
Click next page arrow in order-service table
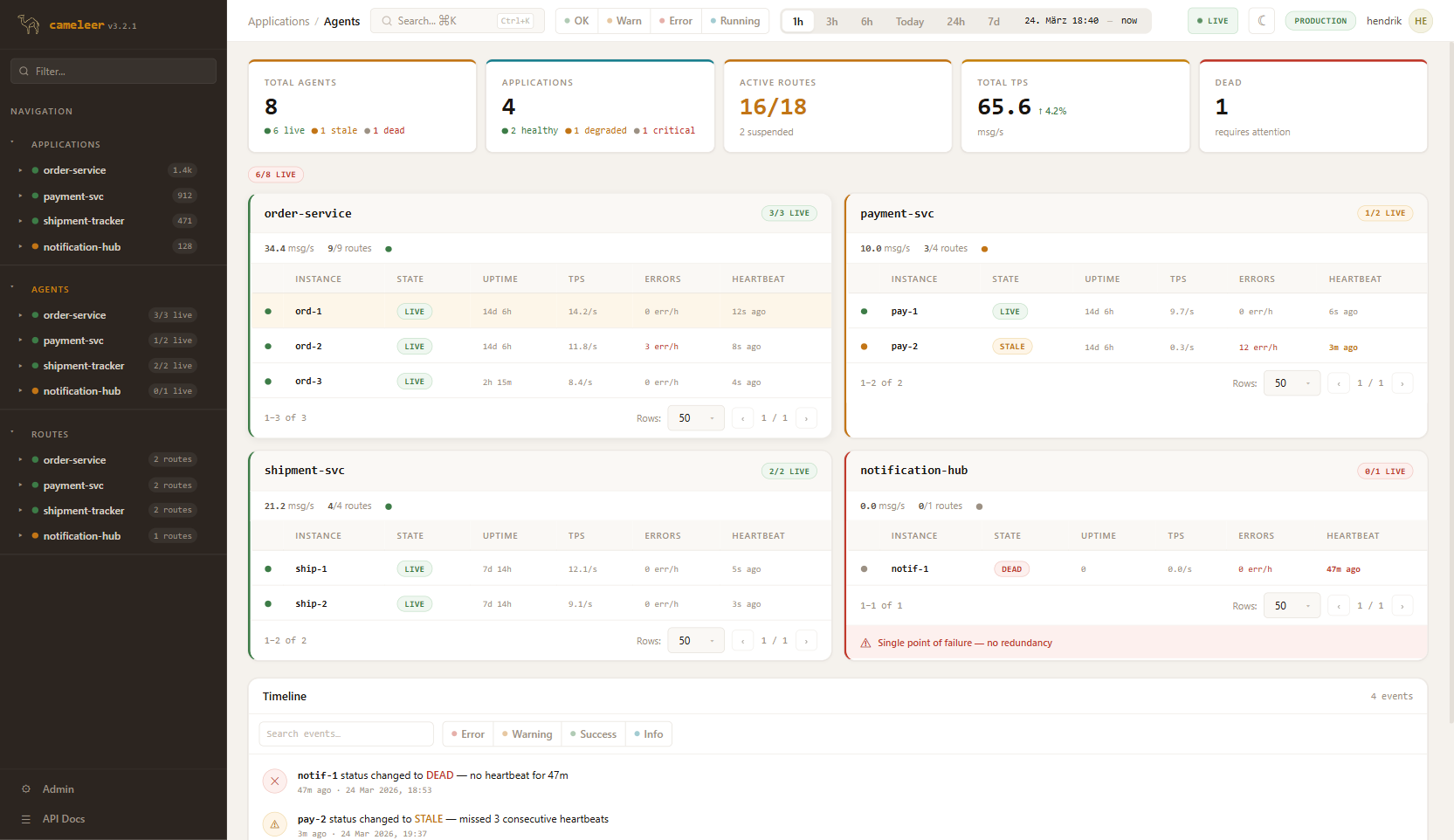pos(806,418)
